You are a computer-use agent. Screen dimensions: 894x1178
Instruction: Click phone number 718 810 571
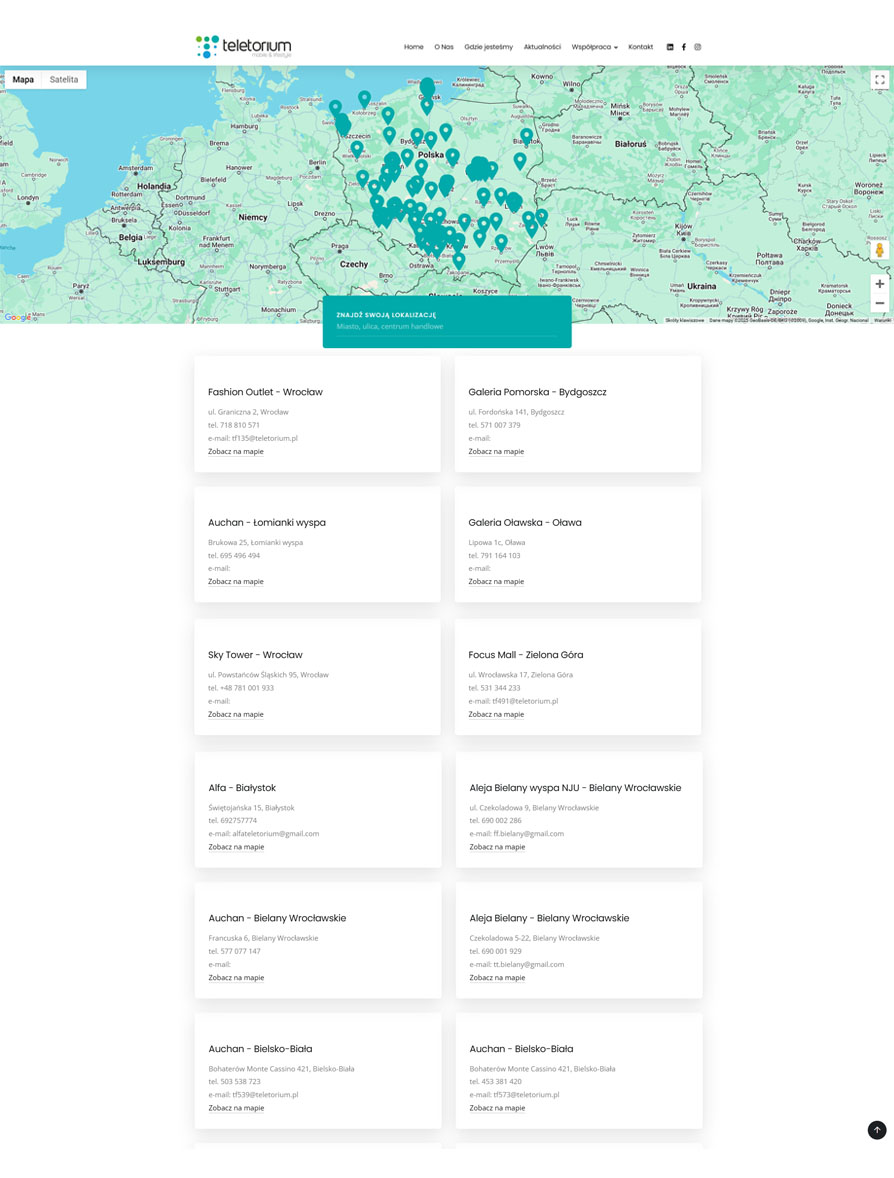pos(240,425)
